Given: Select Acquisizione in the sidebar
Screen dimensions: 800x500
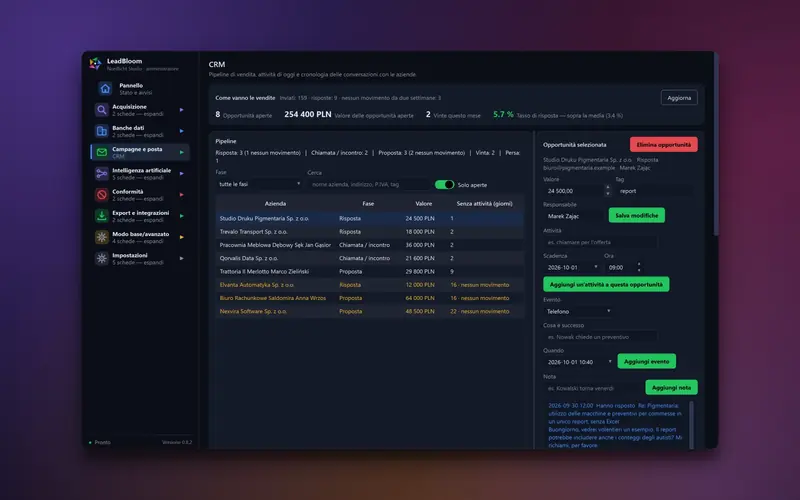Looking at the screenshot, I should tap(140, 110).
